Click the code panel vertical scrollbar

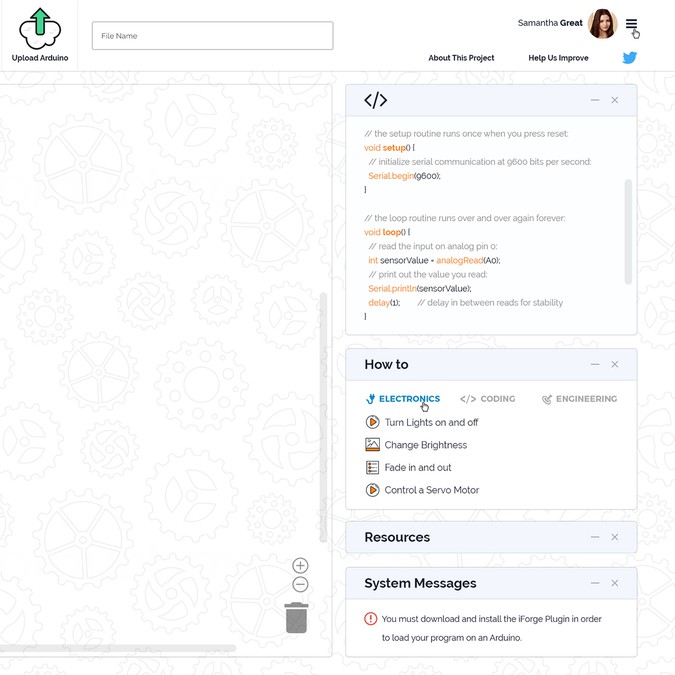(628, 230)
